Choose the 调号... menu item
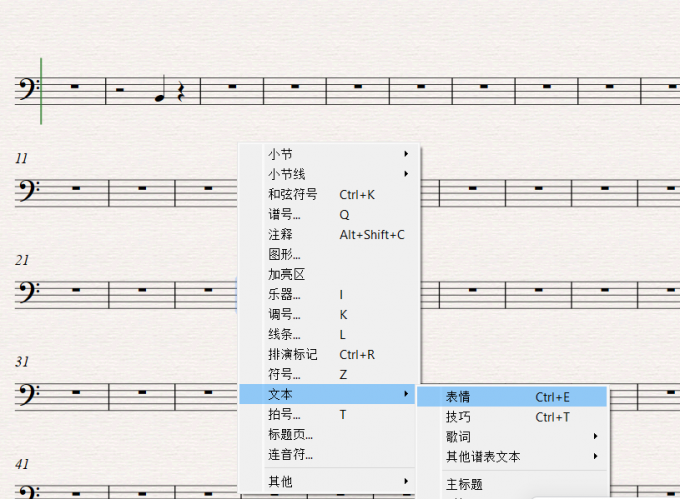 (x=328, y=314)
